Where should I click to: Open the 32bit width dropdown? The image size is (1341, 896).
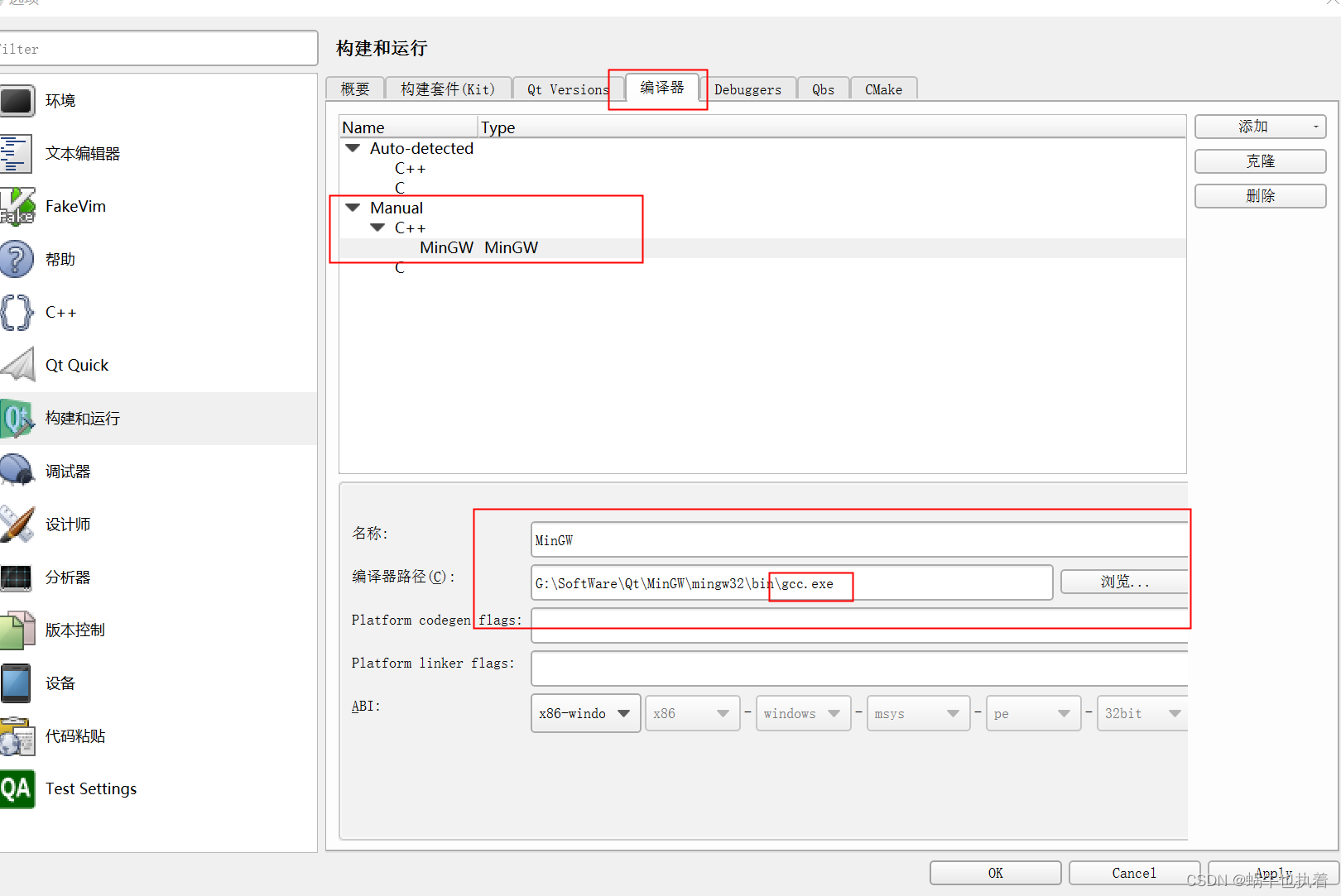coord(1142,713)
